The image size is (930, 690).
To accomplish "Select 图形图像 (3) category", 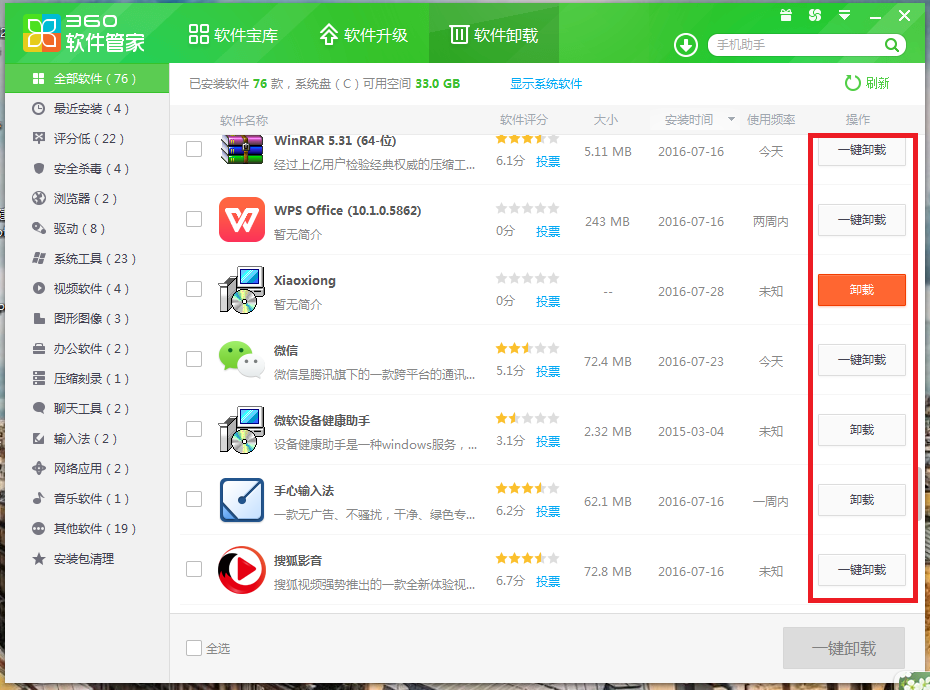I will (x=87, y=319).
